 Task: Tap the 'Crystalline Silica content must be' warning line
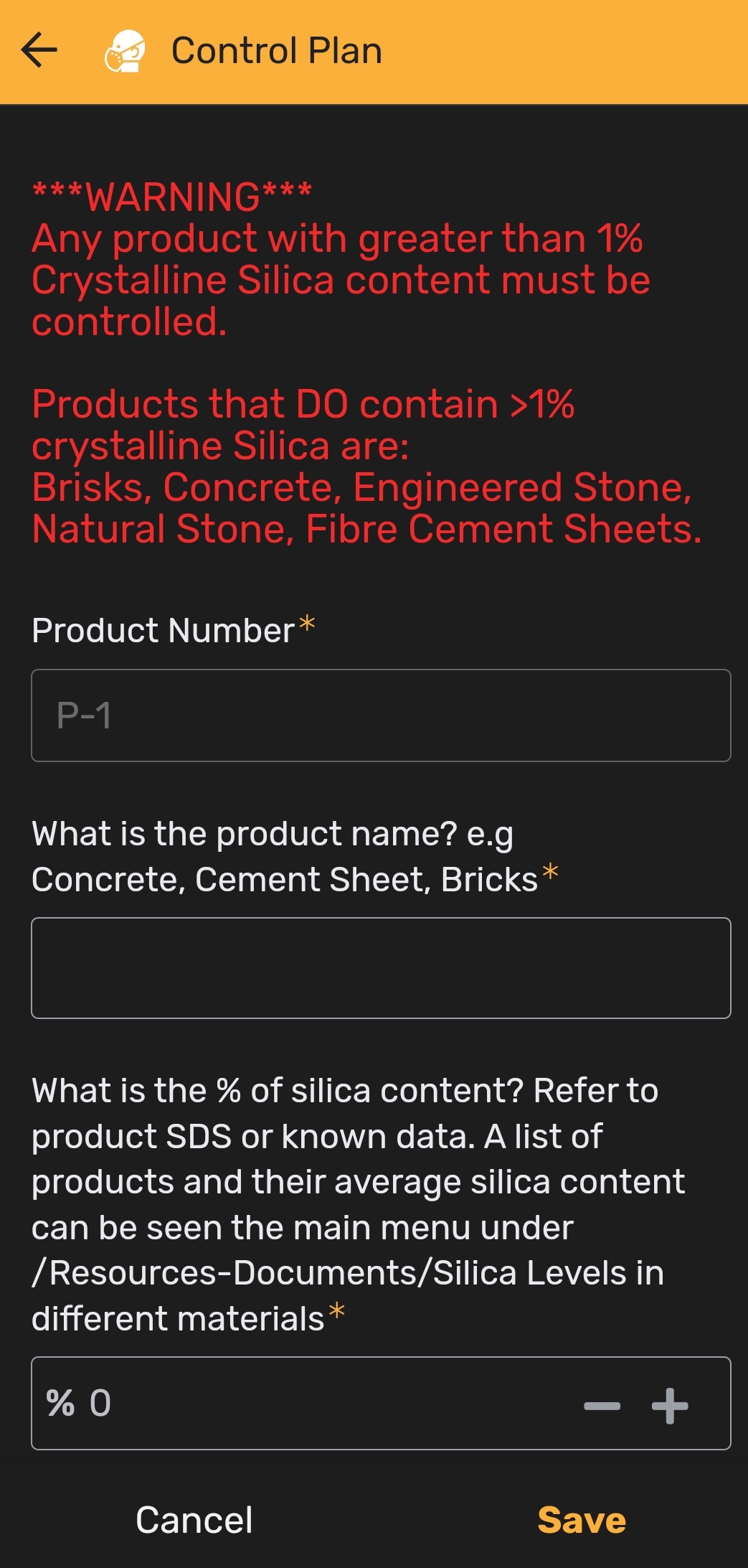click(341, 280)
